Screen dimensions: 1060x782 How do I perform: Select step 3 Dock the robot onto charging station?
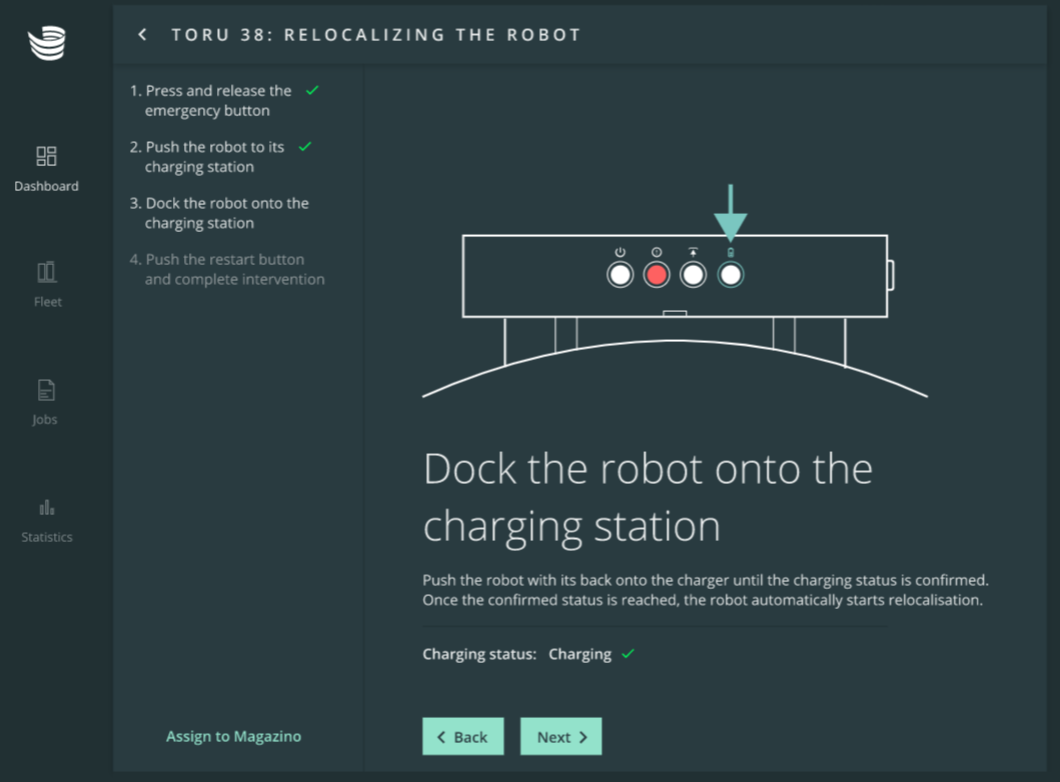(x=226, y=213)
